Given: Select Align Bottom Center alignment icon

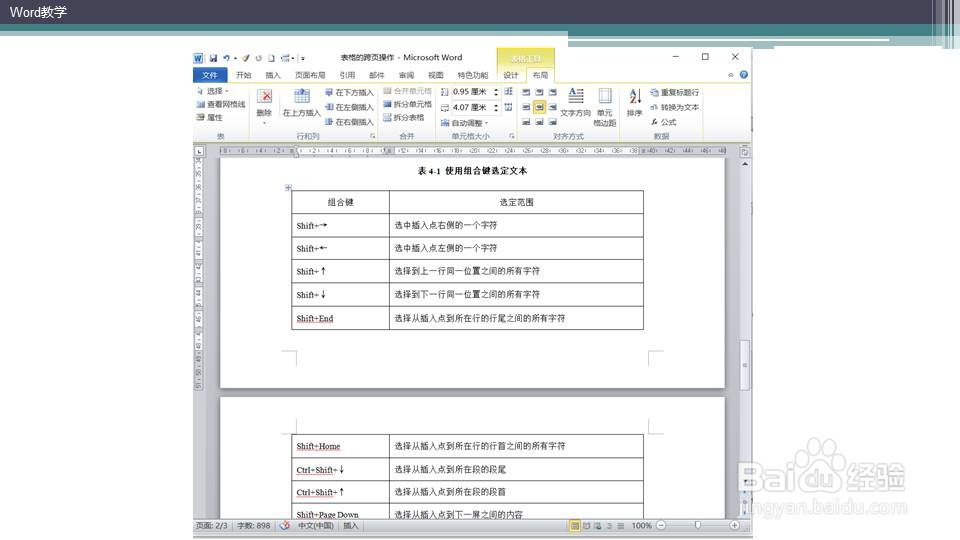Looking at the screenshot, I should pos(539,122).
